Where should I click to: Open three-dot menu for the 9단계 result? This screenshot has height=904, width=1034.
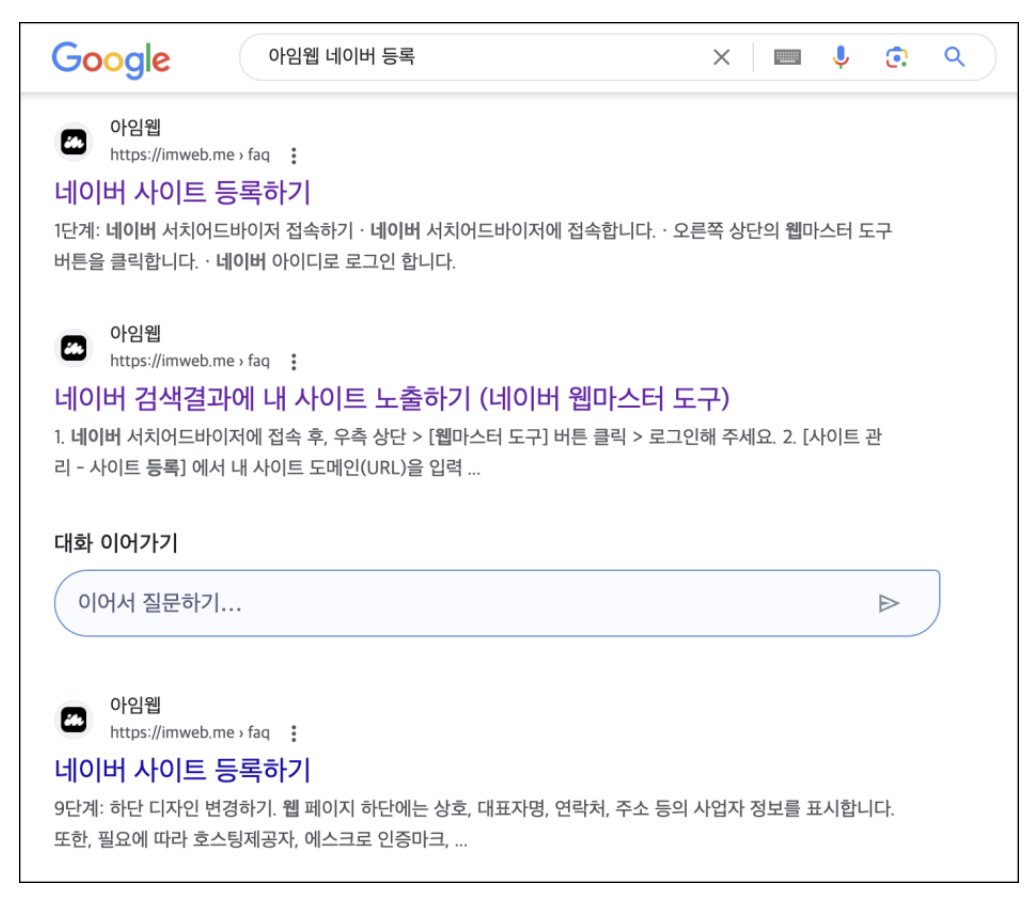294,733
